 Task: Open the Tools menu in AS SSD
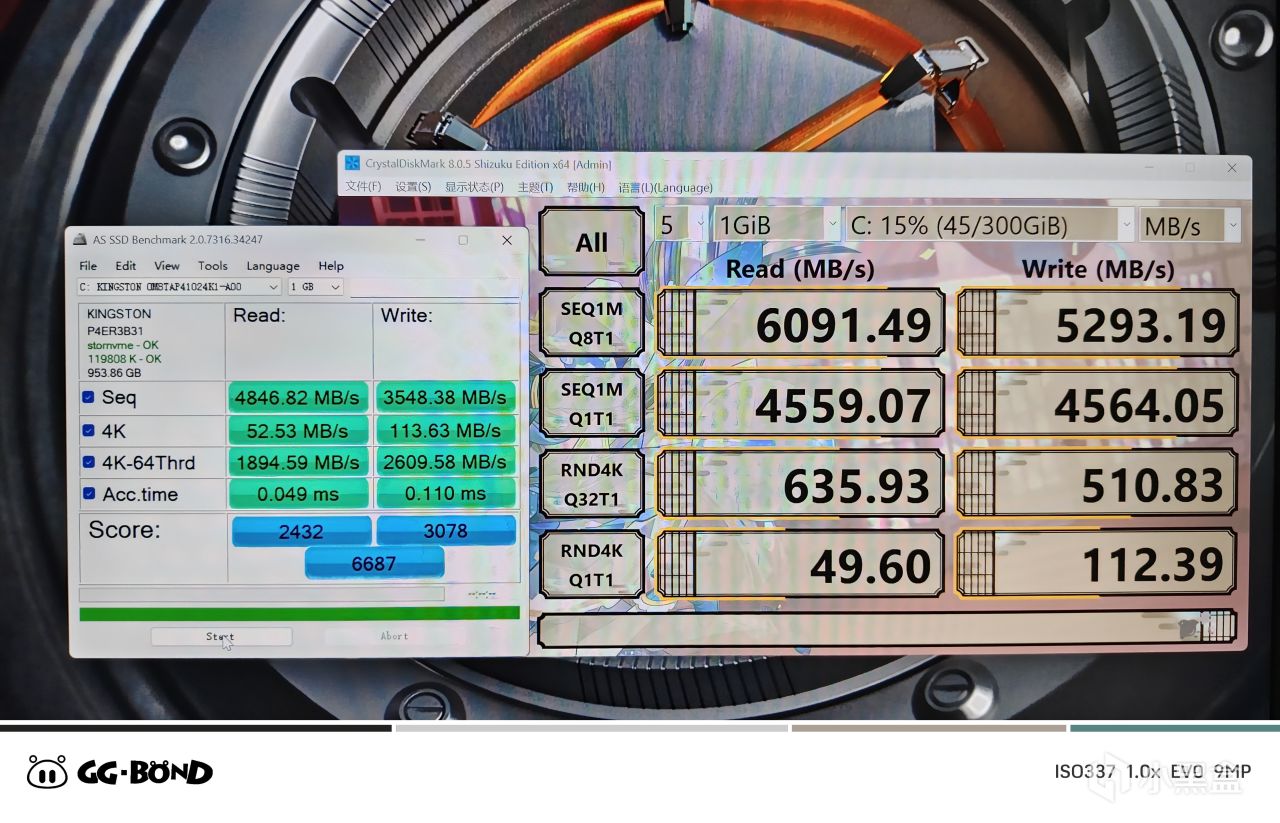tap(213, 266)
